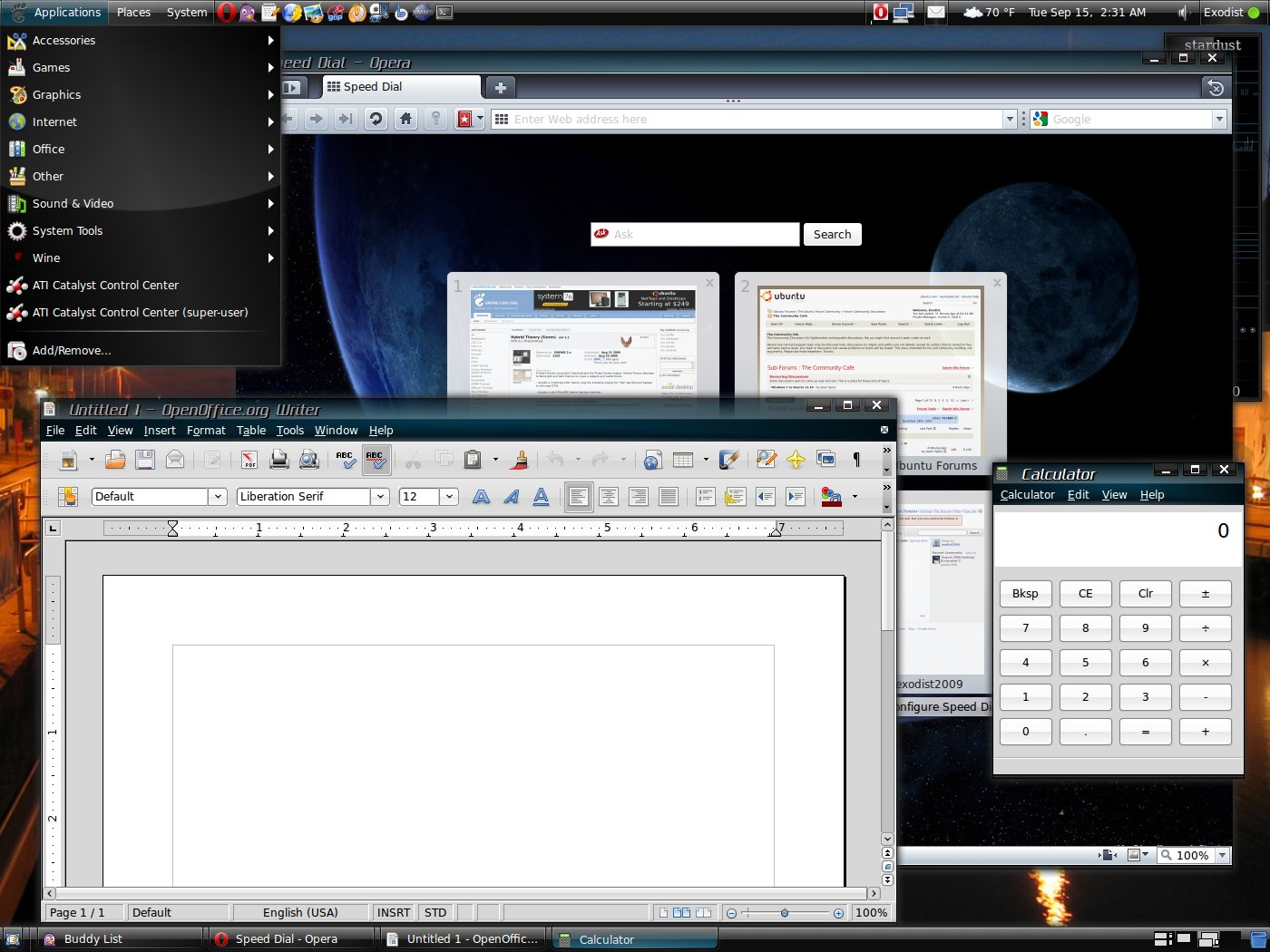Viewport: 1270px width, 952px height.
Task: Open the Format menu in OpenOffice Writer
Action: (x=206, y=430)
